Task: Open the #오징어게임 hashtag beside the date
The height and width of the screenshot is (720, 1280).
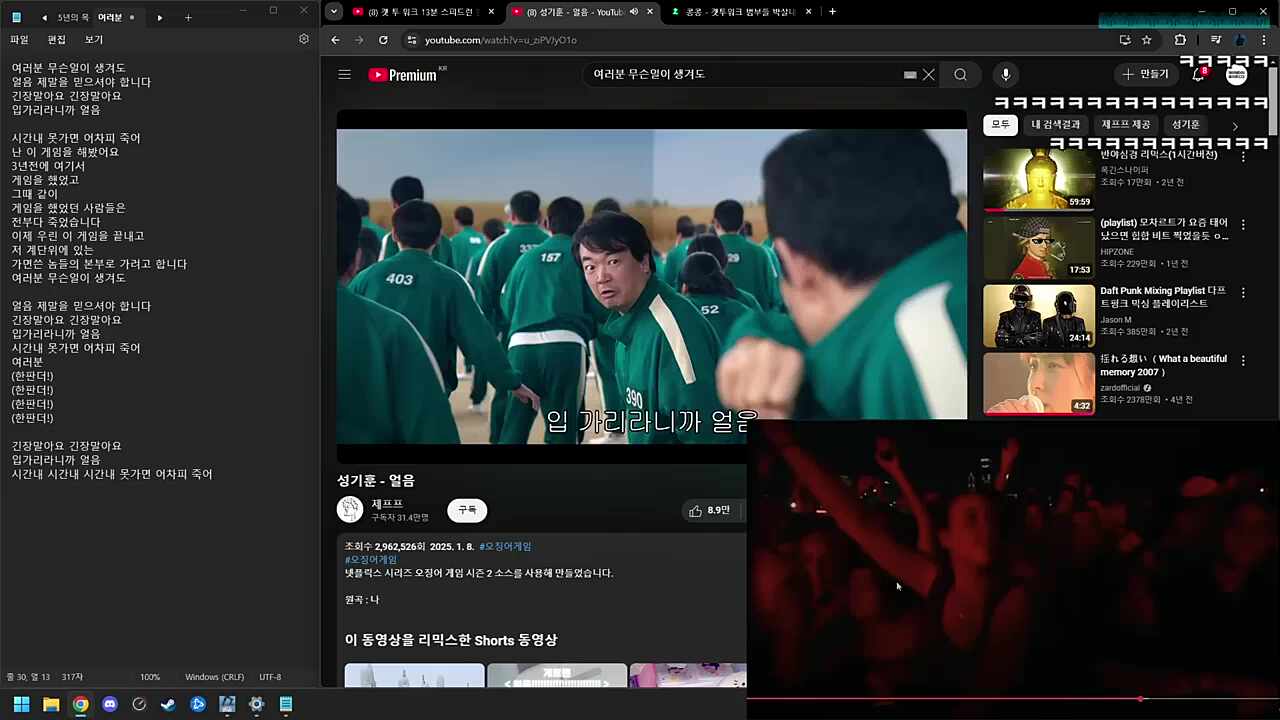Action: 505,546
